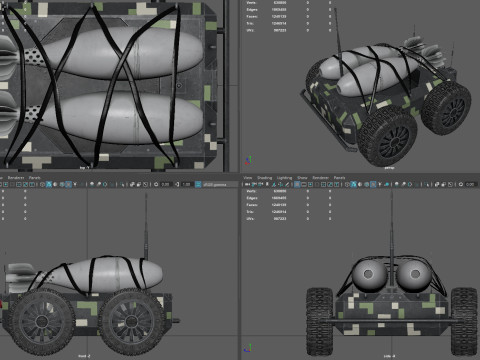
Task: Click Bookmarks icon in side view toolbar
Action: [267, 184]
